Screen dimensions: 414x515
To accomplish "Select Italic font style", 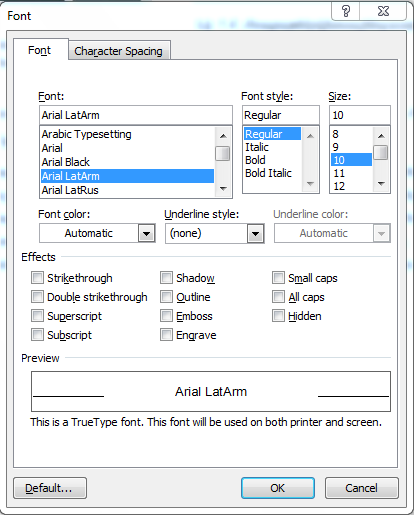I will tap(272, 147).
